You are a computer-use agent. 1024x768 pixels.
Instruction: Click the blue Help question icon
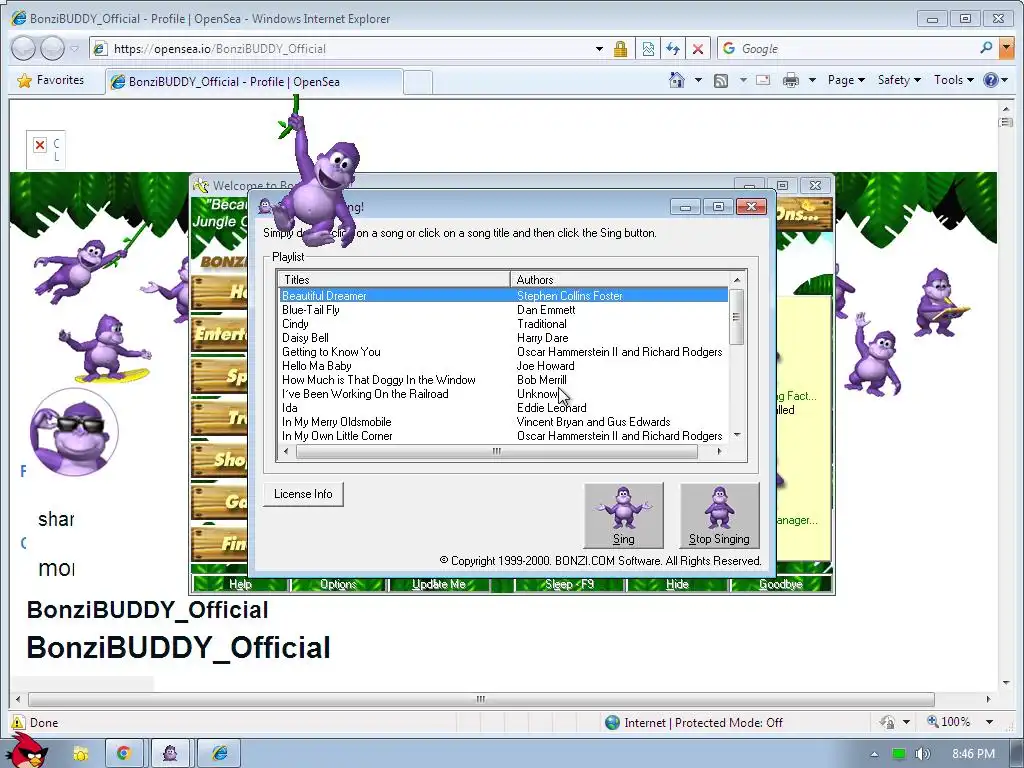(991, 80)
